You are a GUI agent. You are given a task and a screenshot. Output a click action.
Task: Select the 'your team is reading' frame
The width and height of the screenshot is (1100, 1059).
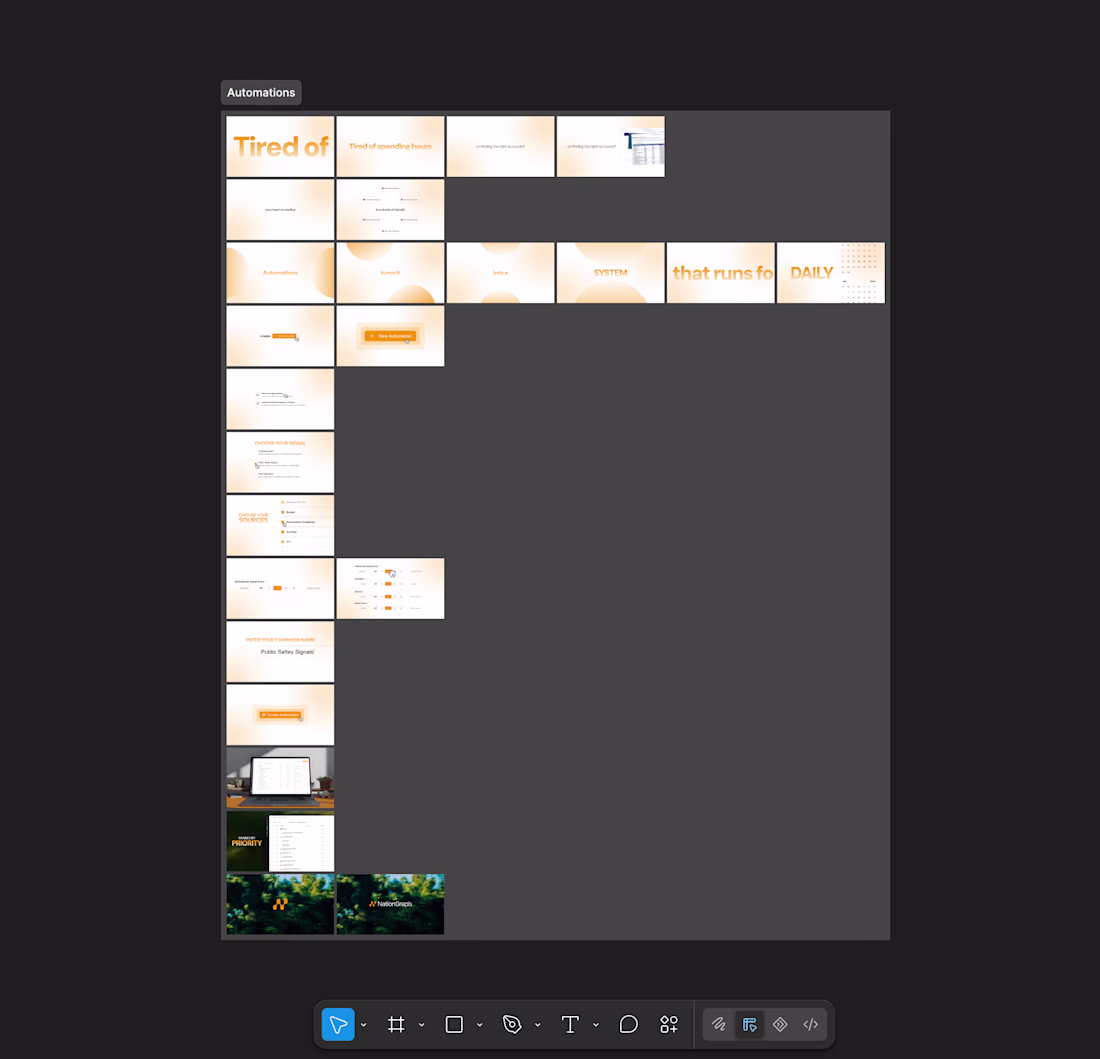[x=280, y=210]
